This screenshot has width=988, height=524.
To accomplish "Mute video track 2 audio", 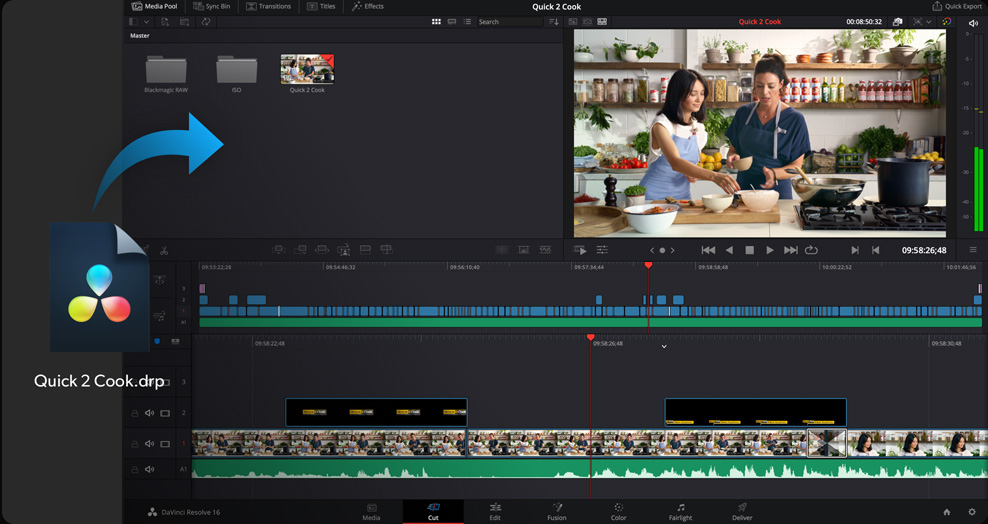I will click(149, 413).
